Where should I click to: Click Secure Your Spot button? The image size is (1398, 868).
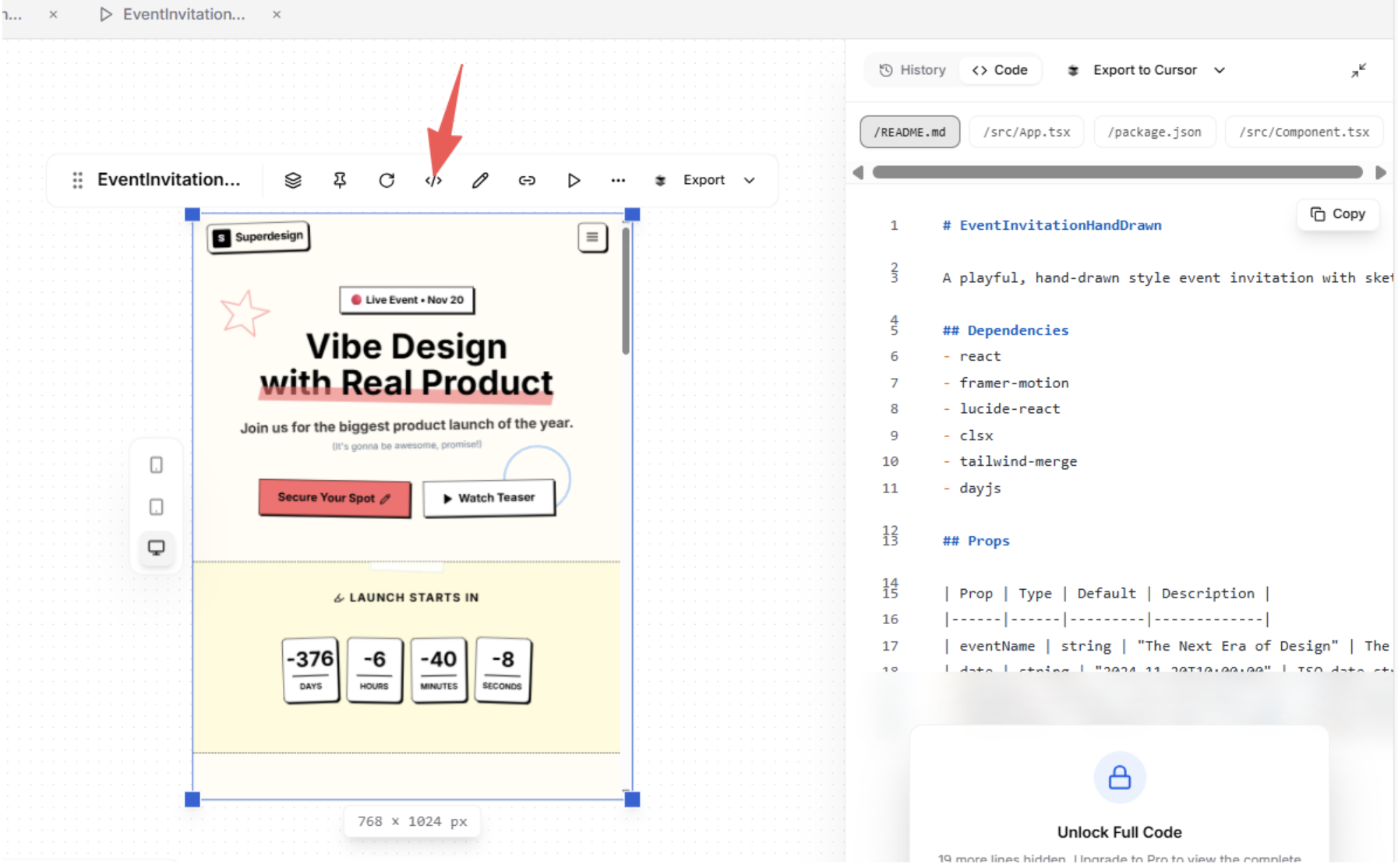coord(334,498)
